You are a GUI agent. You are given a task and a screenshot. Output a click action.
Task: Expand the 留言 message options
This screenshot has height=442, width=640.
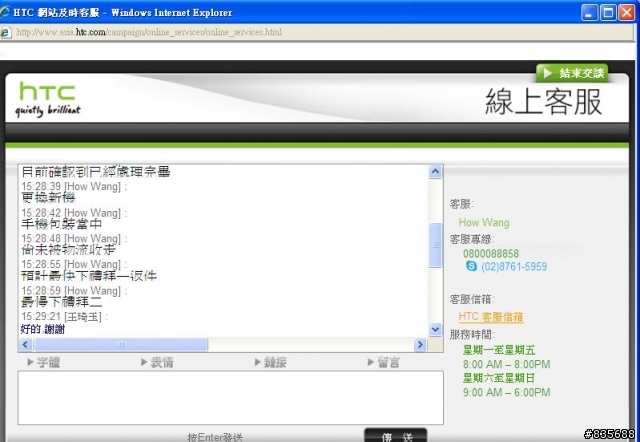click(383, 362)
